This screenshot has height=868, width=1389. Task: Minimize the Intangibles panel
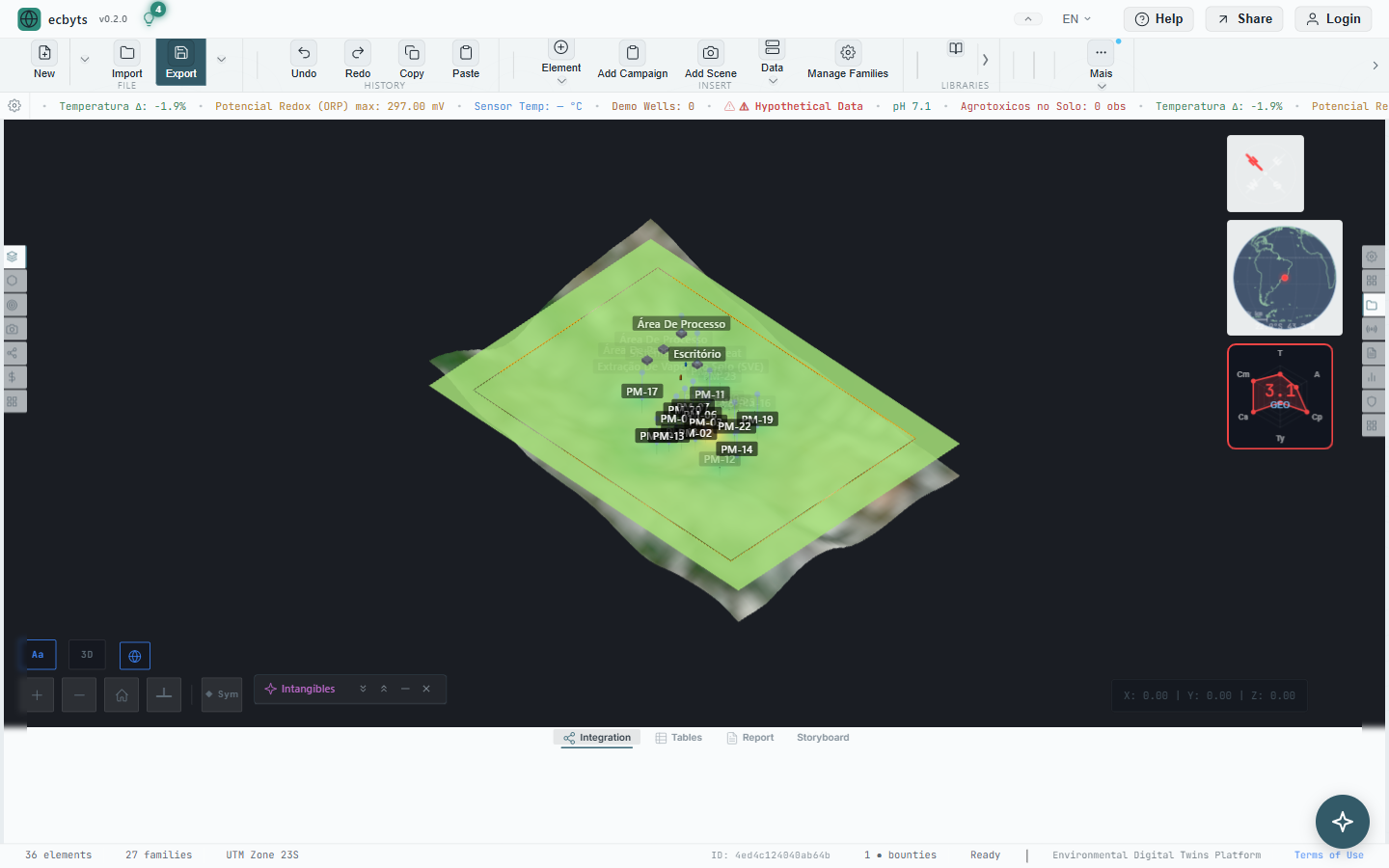(x=405, y=689)
